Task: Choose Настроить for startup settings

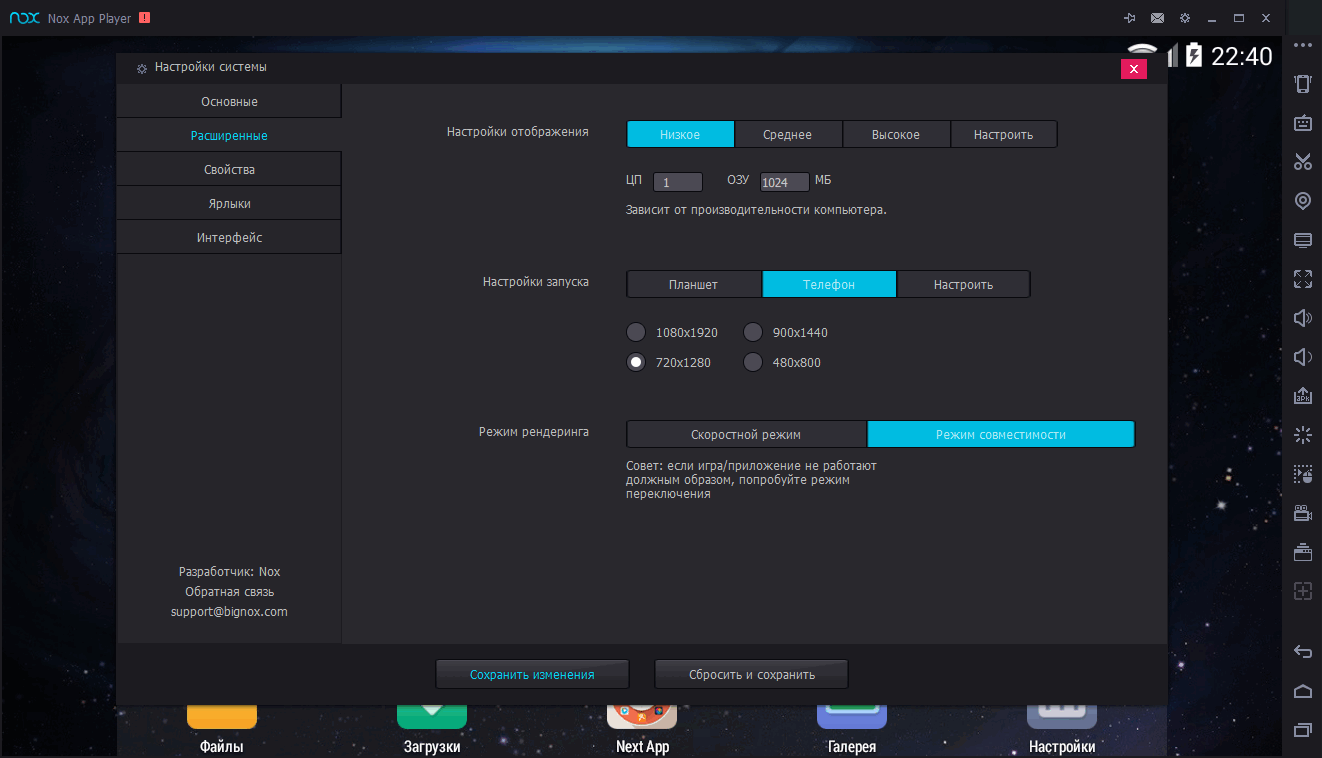Action: (963, 284)
